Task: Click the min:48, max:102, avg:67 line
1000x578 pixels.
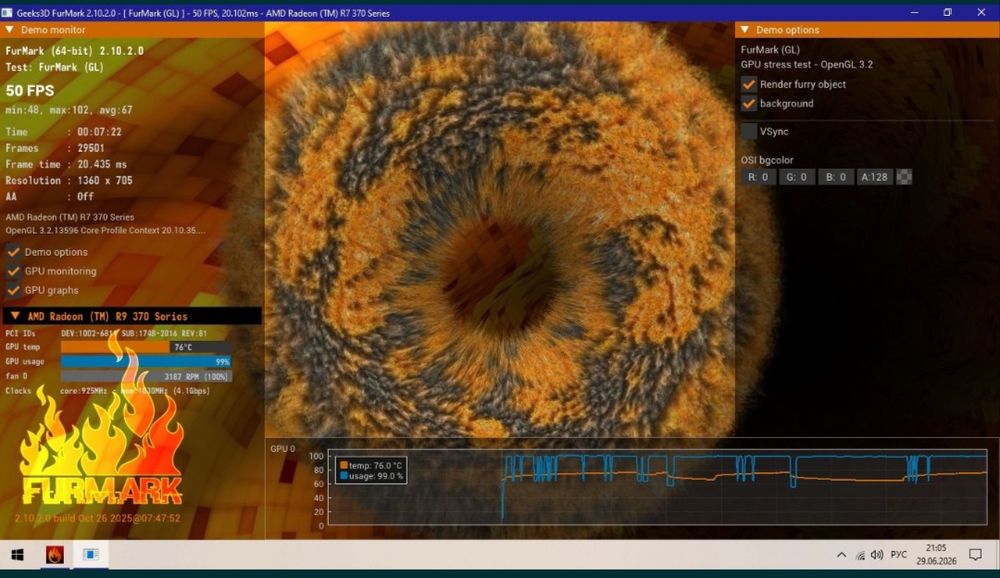Action: tap(69, 110)
